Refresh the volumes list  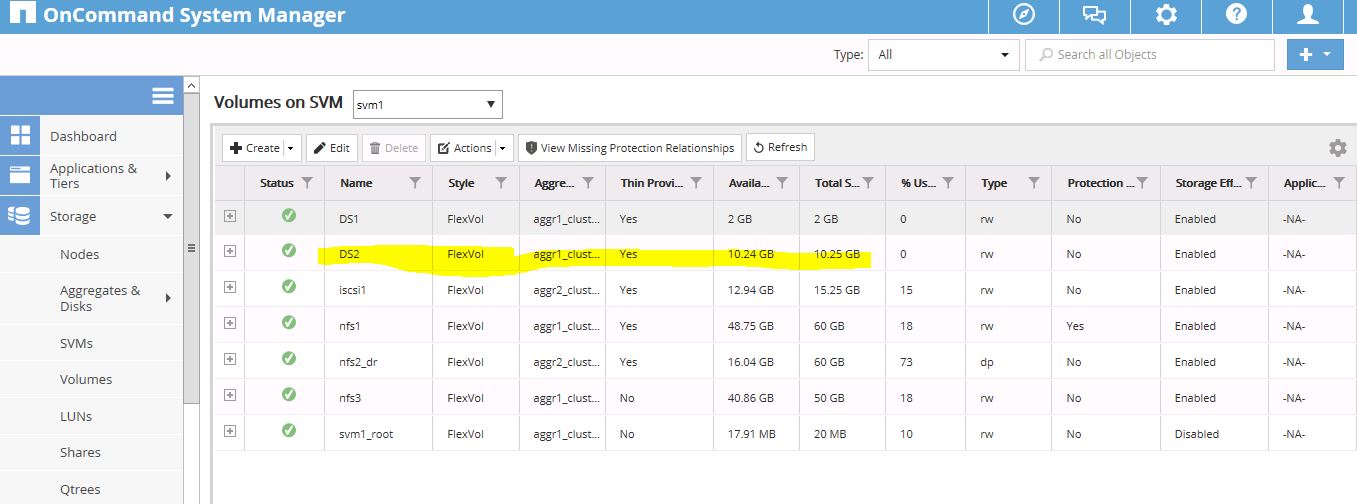click(780, 147)
